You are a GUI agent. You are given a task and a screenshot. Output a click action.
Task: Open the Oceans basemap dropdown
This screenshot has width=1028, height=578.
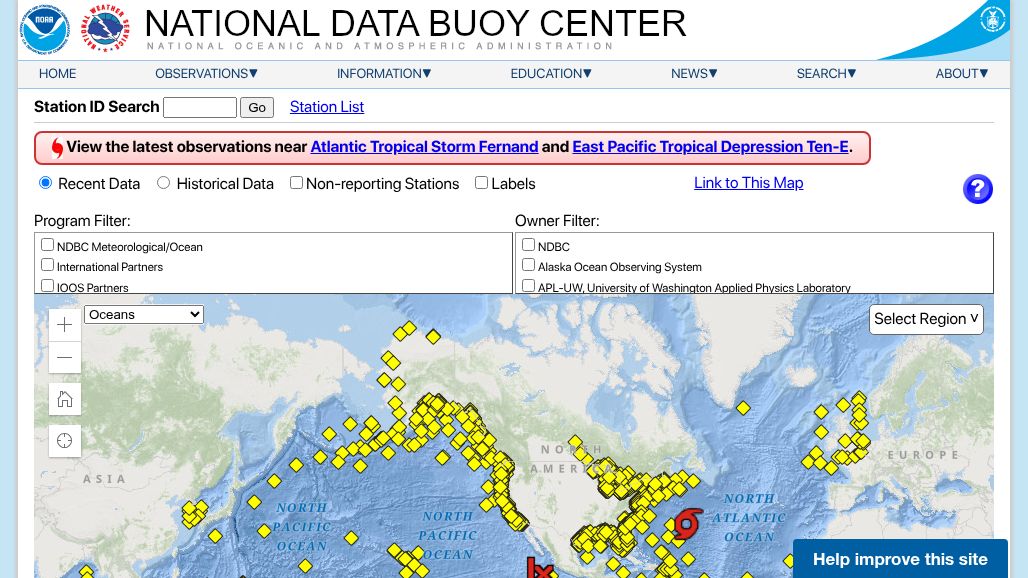[144, 315]
